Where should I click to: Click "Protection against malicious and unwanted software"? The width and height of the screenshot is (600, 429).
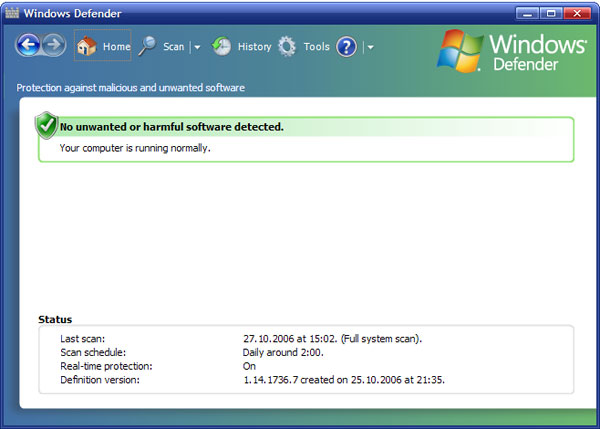pyautogui.click(x=130, y=88)
